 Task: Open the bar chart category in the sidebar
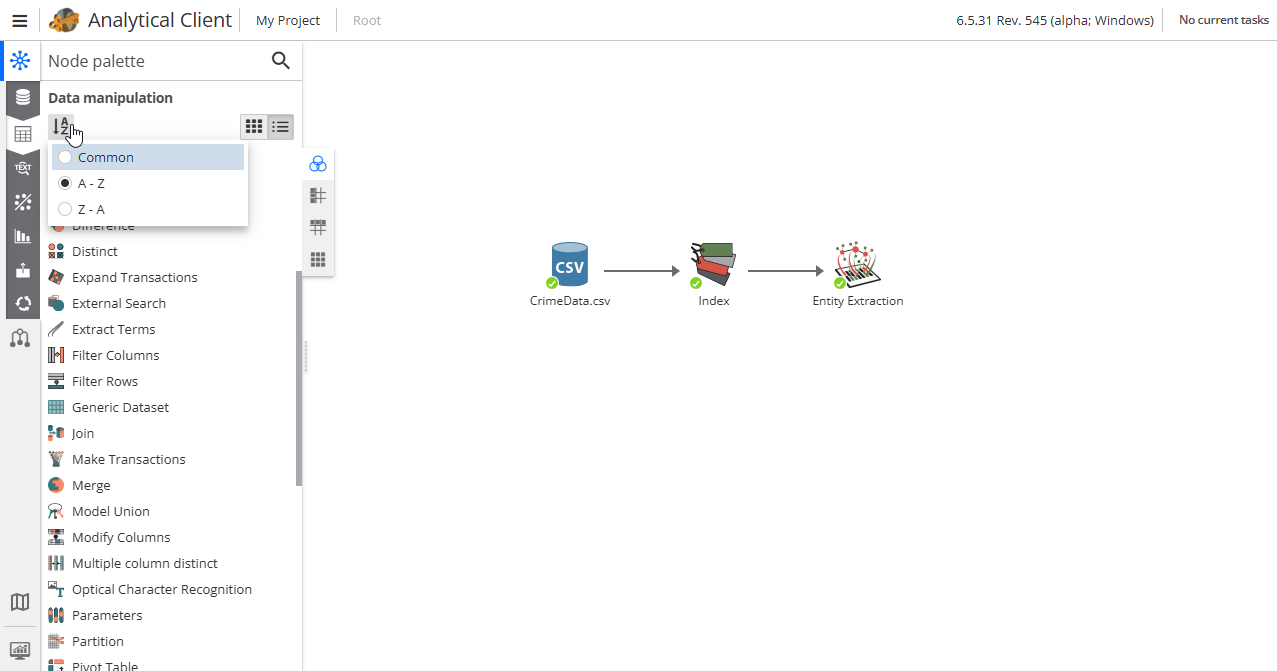point(21,236)
